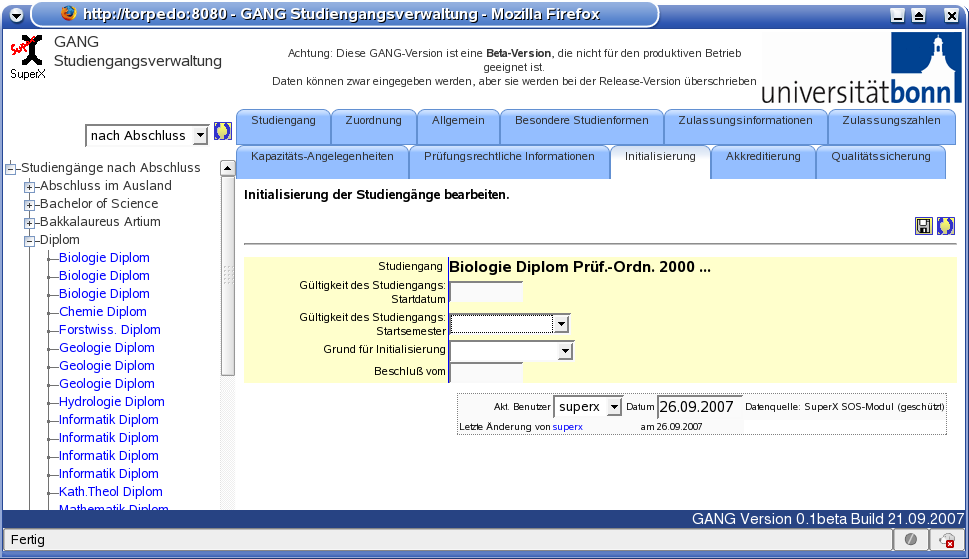Expand the 'Bachelor of Science' tree node

30,204
